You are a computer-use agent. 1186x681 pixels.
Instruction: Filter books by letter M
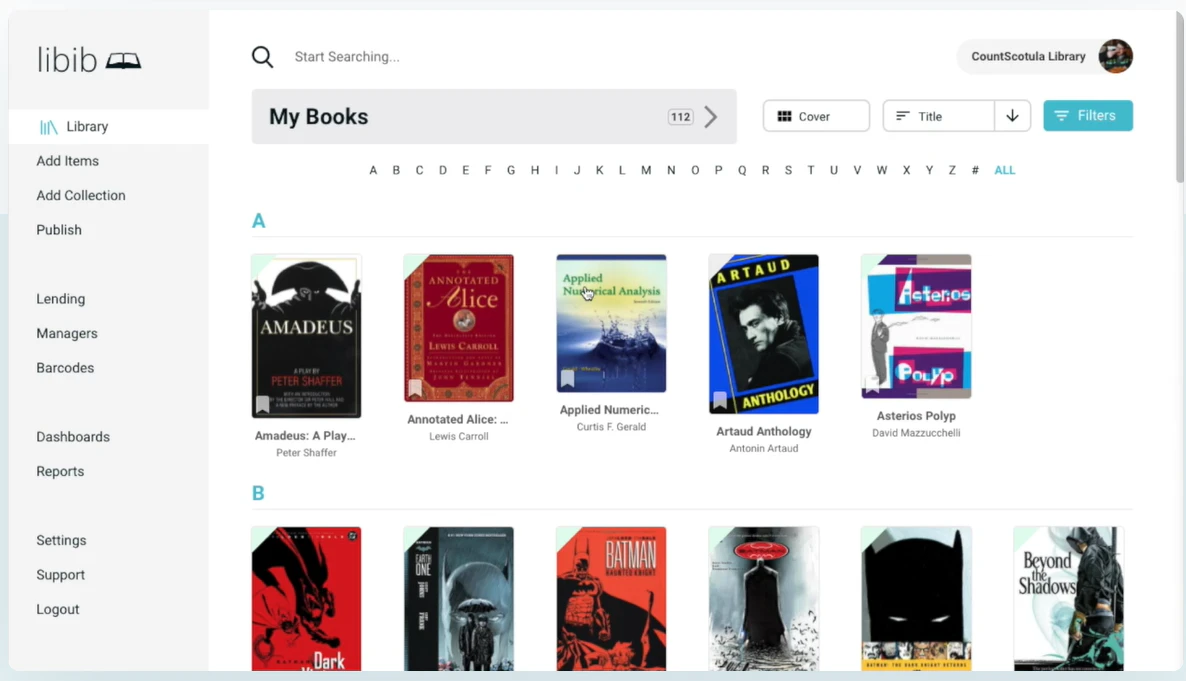click(646, 170)
